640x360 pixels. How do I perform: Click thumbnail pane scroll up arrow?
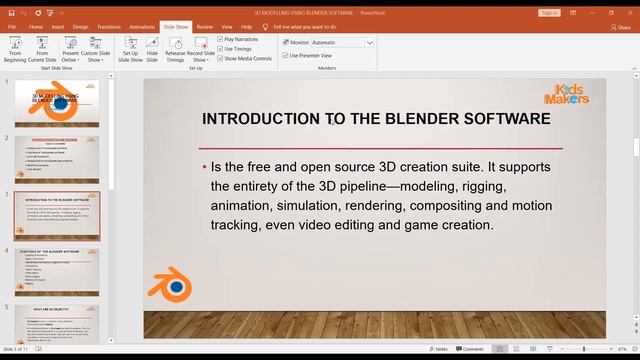tap(111, 76)
